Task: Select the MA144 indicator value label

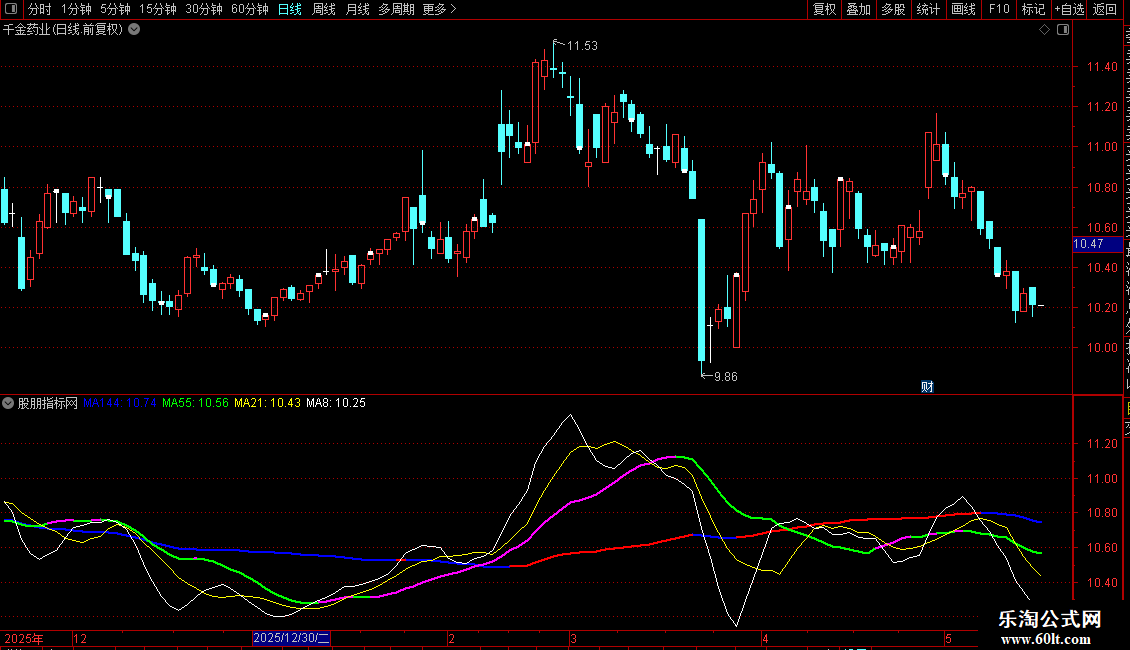Action: [120, 403]
